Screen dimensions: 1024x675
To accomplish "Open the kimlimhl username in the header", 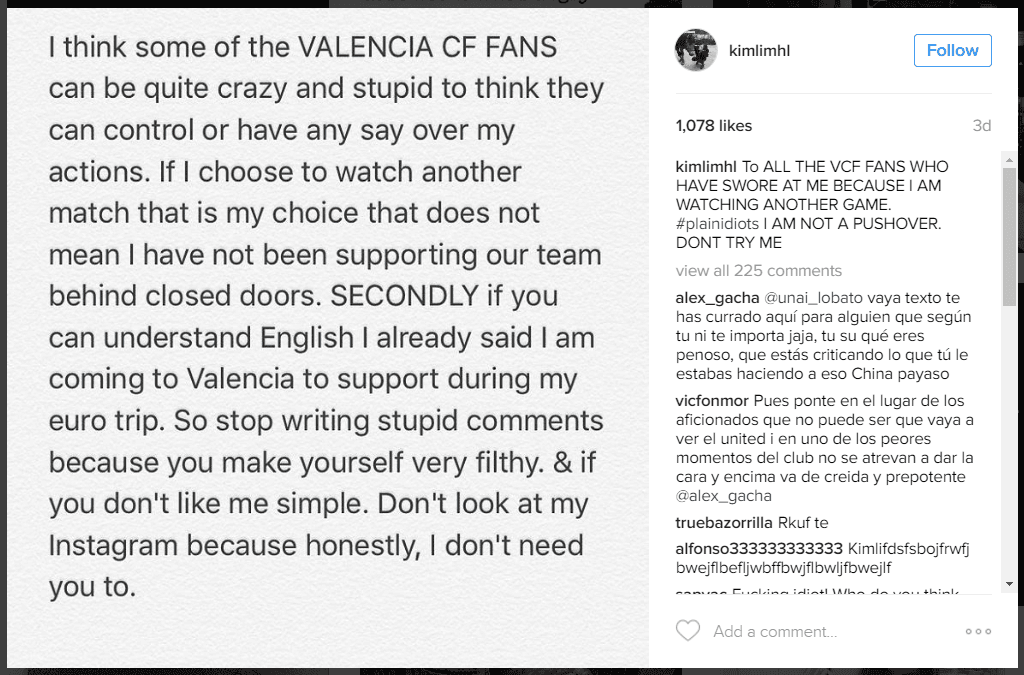I will pyautogui.click(x=761, y=51).
